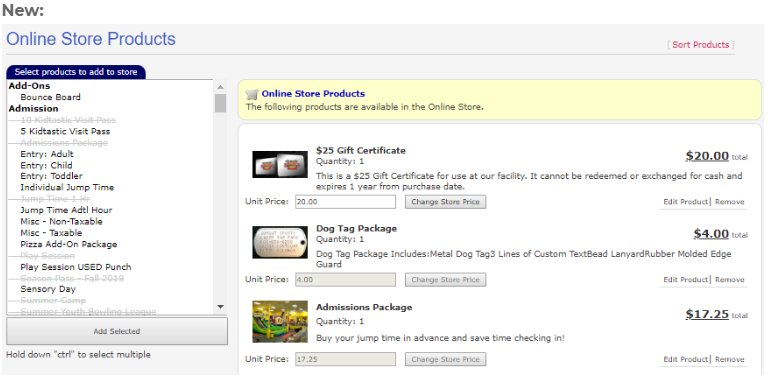
Task: Select Jump Time Adtl Hour in list
Action: coord(66,210)
